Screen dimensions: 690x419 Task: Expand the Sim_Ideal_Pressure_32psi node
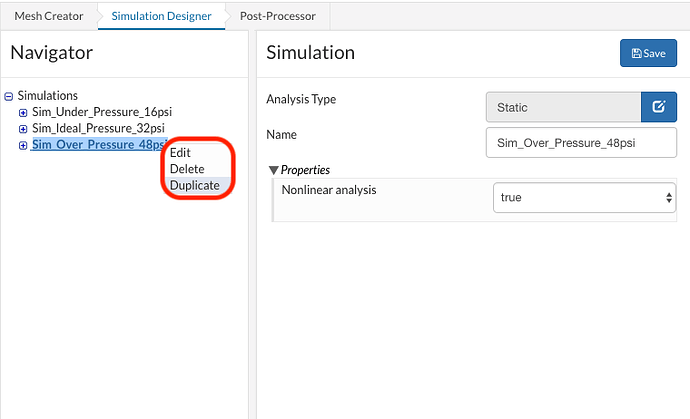point(23,129)
